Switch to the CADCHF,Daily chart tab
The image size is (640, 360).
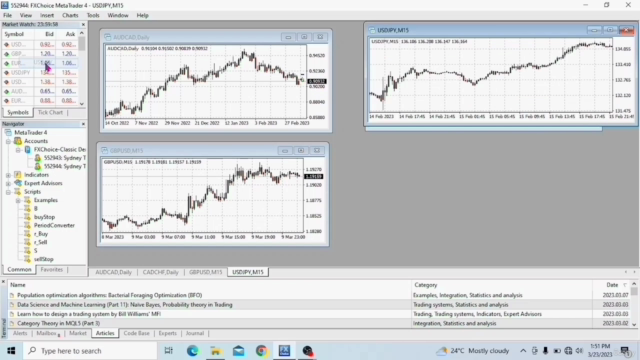pyautogui.click(x=160, y=272)
